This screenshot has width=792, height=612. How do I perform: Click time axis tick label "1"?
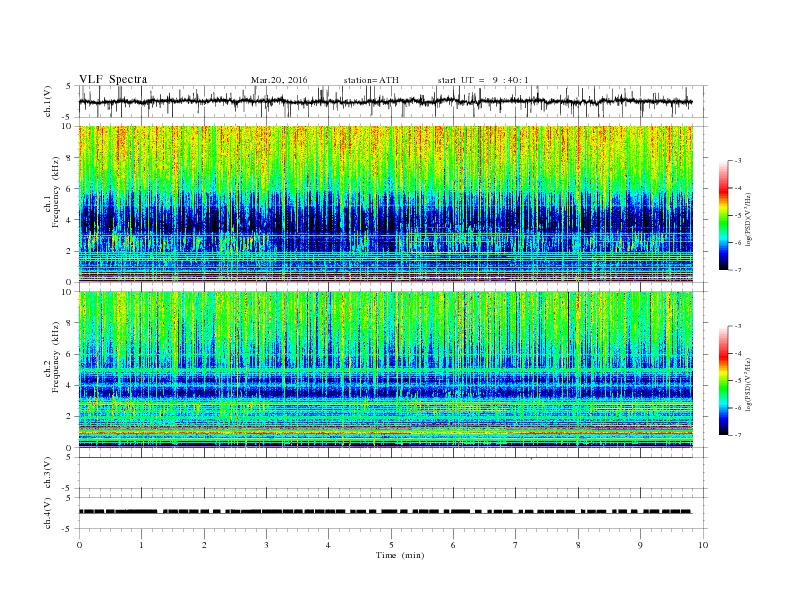tap(141, 545)
